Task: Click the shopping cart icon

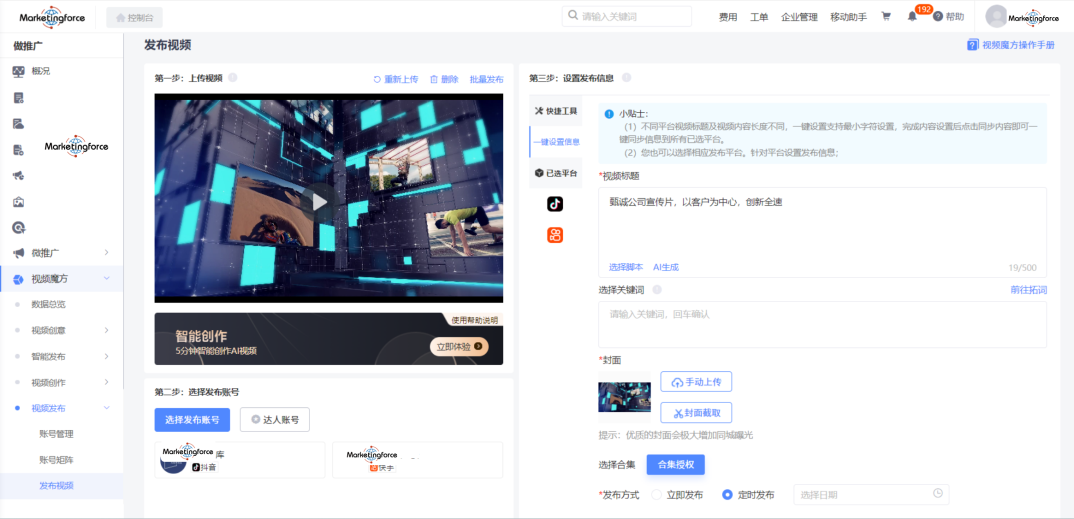Action: click(x=886, y=17)
